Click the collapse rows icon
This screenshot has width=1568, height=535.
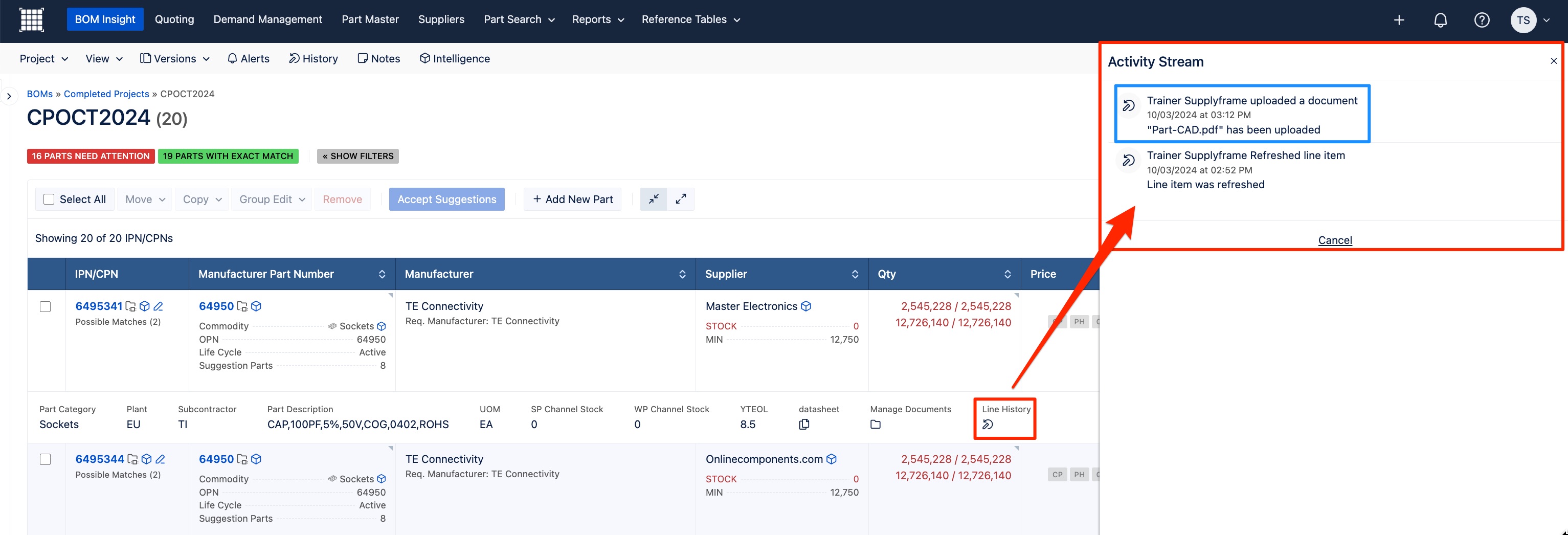[654, 199]
